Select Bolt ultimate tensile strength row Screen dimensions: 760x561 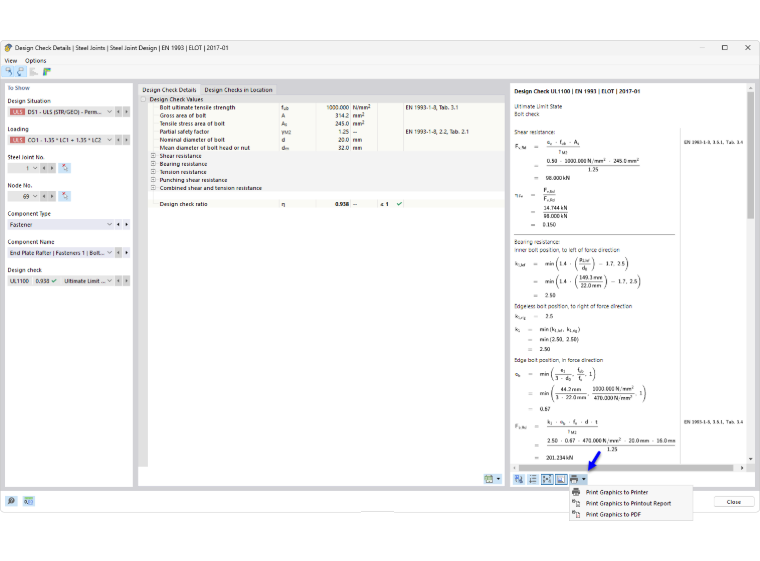pos(326,108)
